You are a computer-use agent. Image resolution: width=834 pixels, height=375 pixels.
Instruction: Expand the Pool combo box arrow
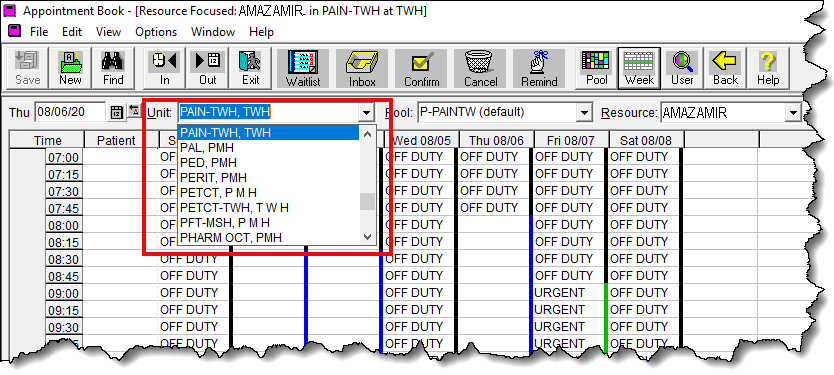(x=585, y=112)
